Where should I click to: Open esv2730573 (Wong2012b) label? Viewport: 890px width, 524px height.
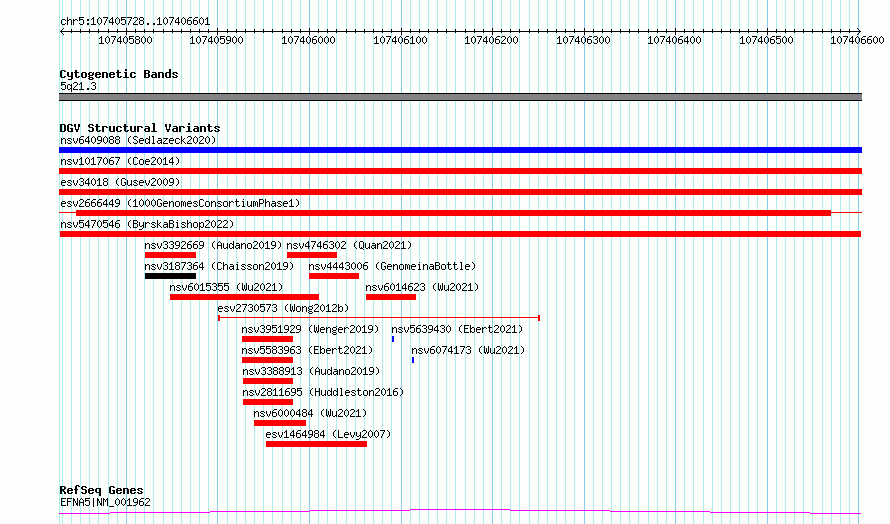[x=283, y=308]
